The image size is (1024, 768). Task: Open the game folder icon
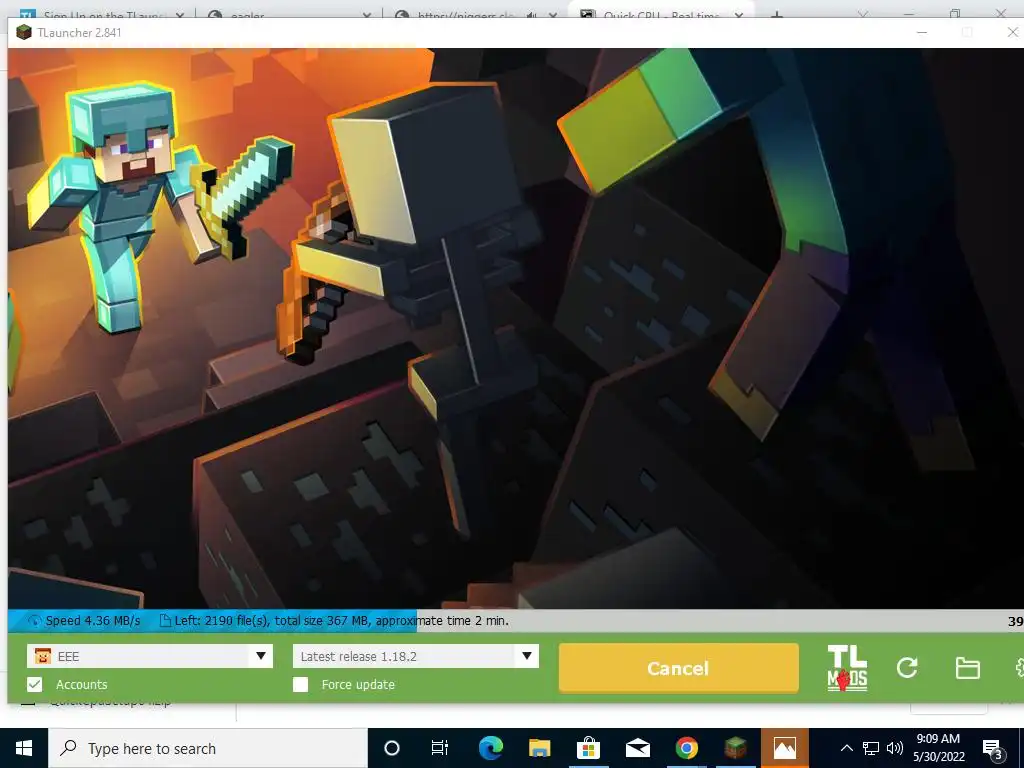967,668
